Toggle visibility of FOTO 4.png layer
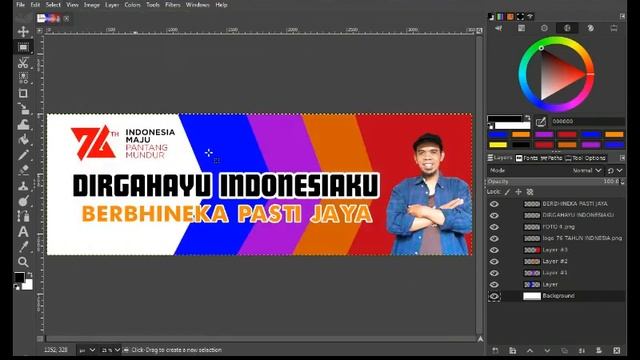 tap(494, 227)
